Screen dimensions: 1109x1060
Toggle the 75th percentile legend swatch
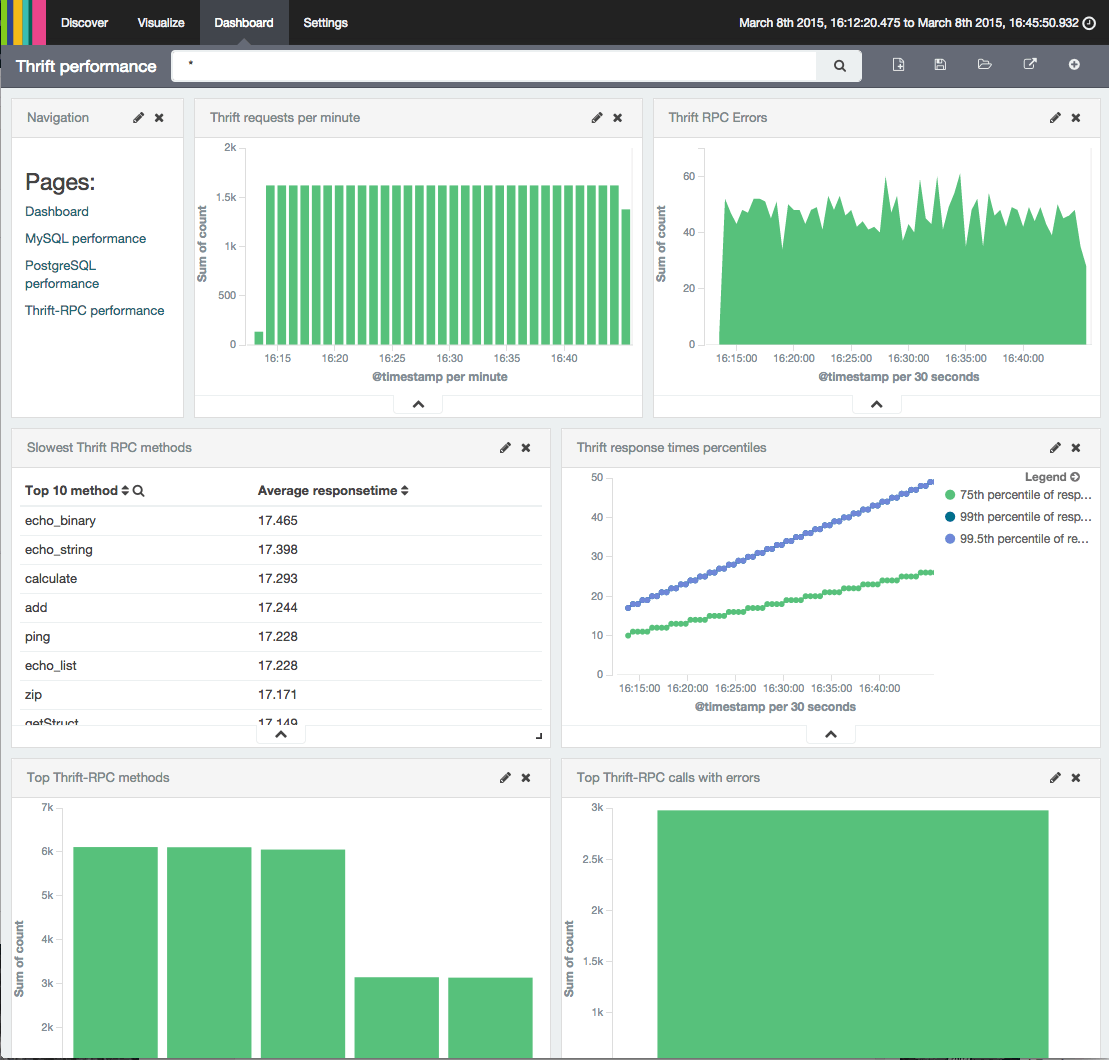click(x=950, y=495)
